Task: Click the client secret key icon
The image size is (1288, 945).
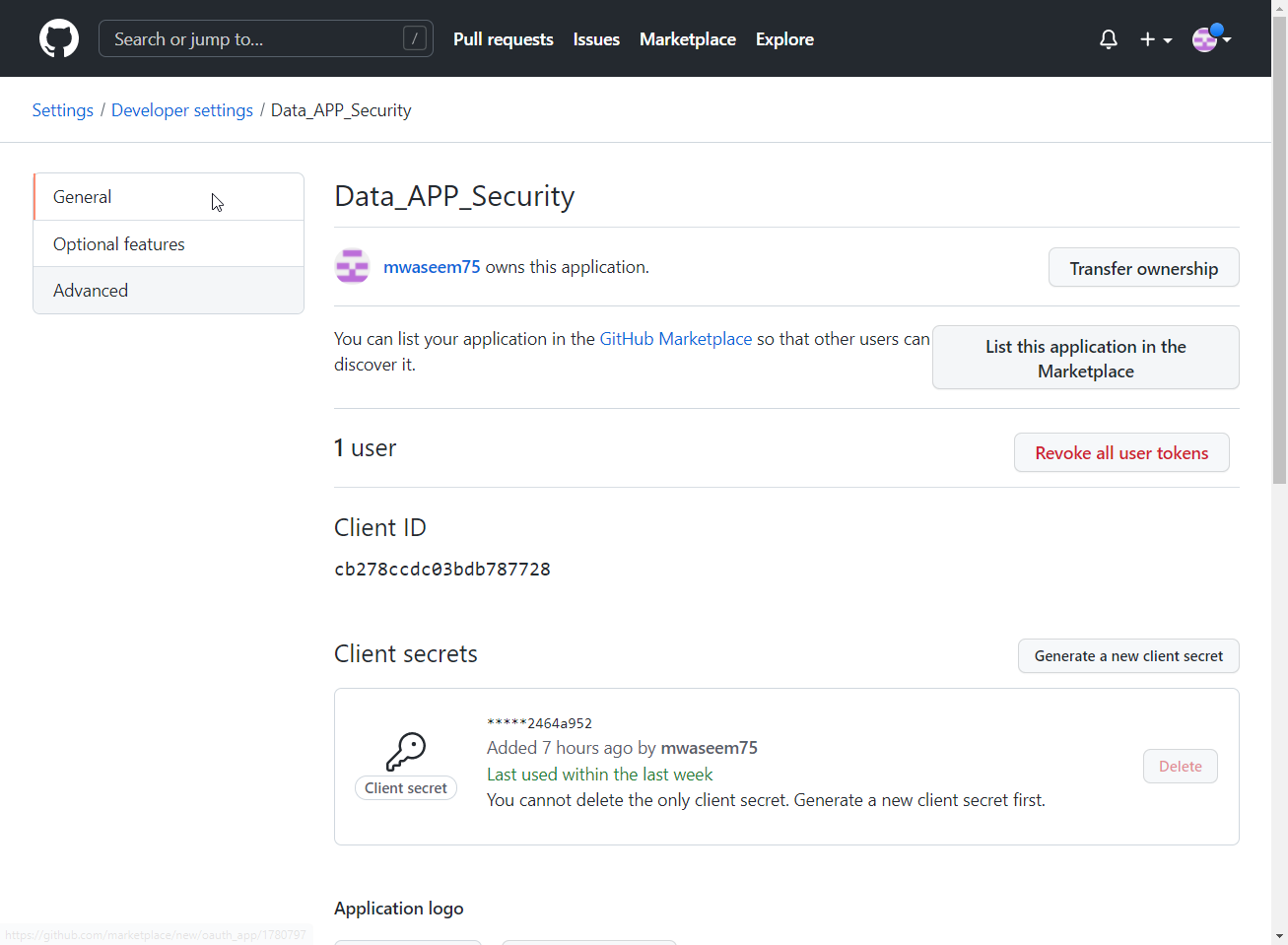Action: click(x=405, y=752)
